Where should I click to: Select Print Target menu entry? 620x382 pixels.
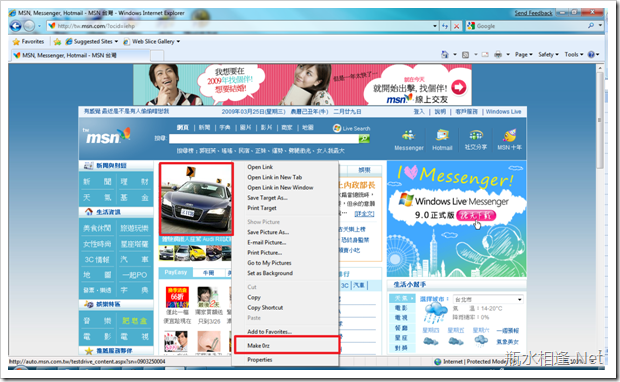(x=262, y=208)
